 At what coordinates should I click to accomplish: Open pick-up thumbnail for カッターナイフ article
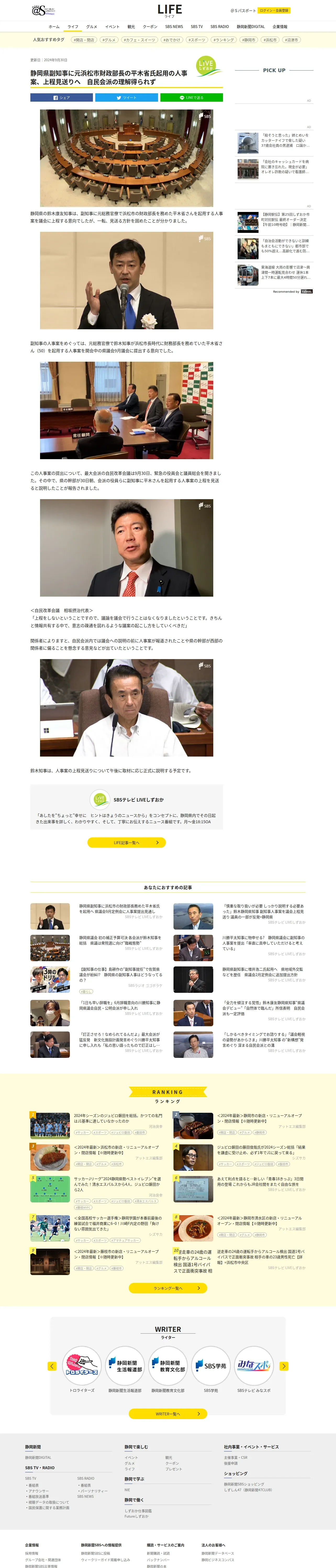click(x=248, y=143)
